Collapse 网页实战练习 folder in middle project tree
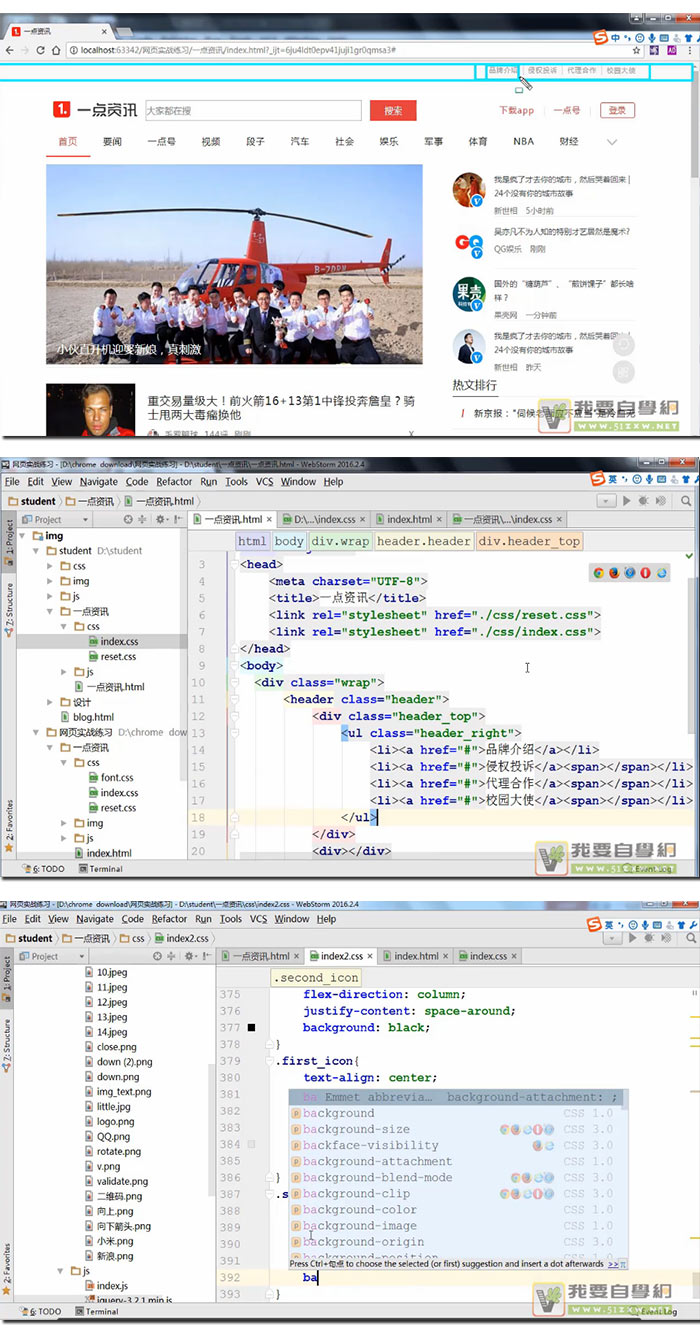This screenshot has width=700, height=1335. tap(38, 732)
